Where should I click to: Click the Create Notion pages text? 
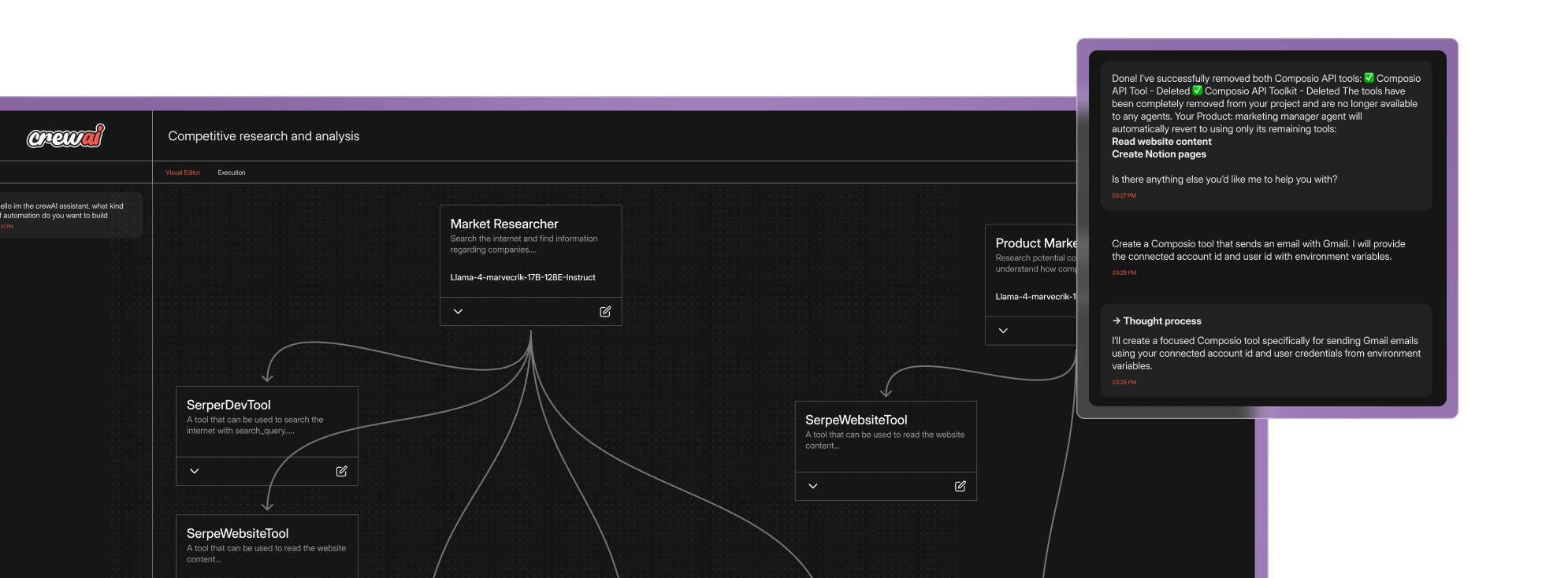point(1158,154)
